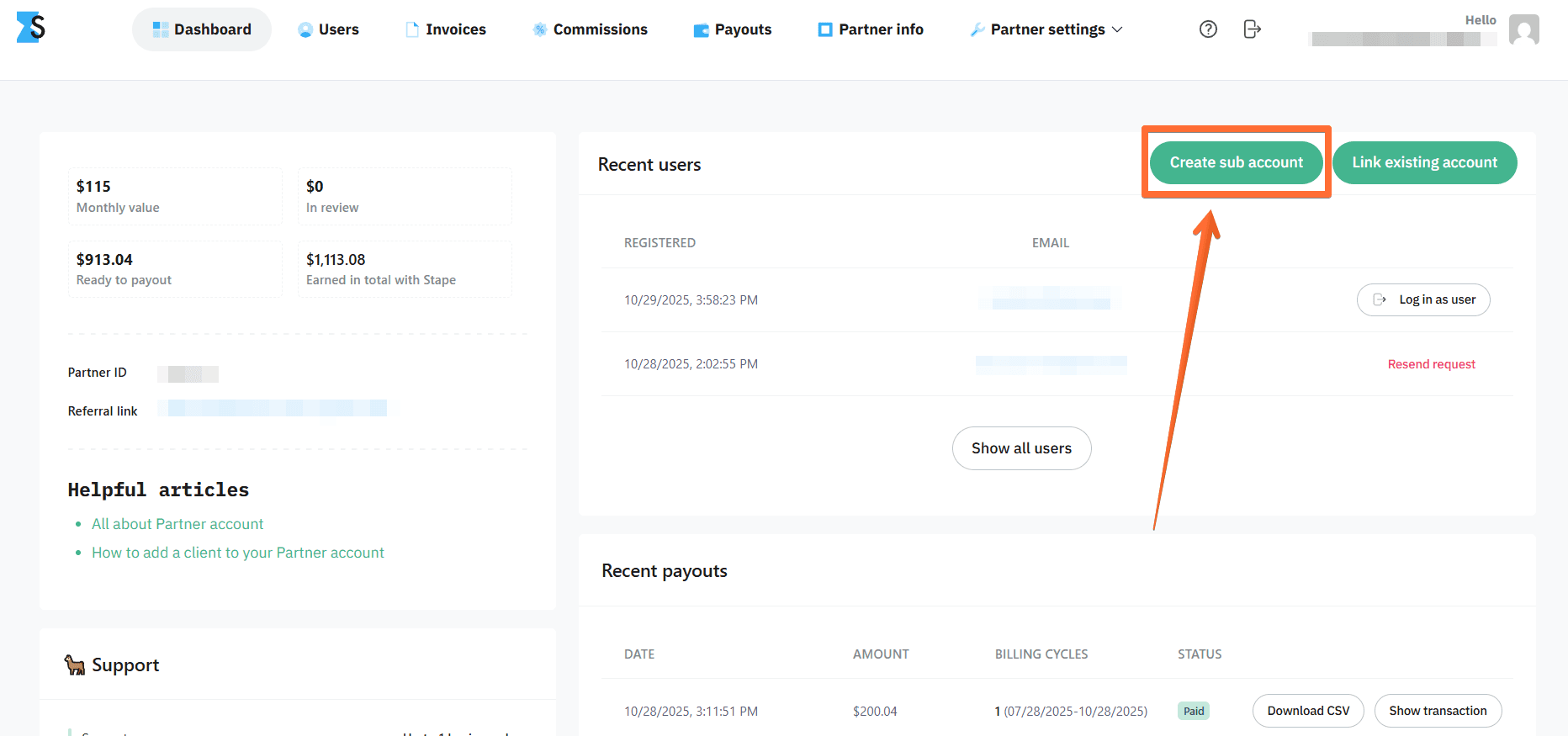Open All about Partner account article

(x=177, y=524)
